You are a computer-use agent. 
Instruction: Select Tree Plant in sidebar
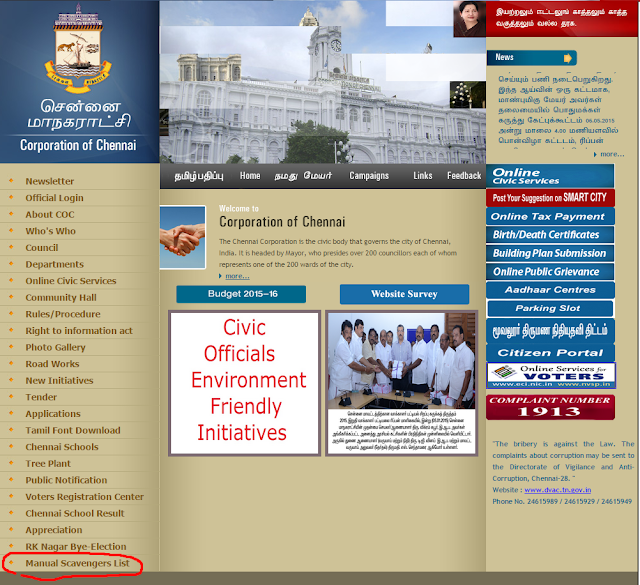(x=48, y=464)
